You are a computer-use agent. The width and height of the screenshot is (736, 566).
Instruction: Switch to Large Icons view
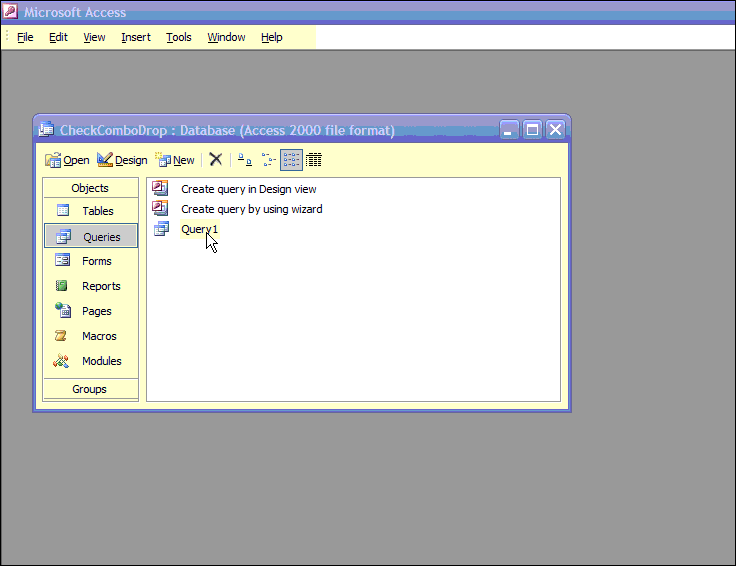[x=245, y=160]
